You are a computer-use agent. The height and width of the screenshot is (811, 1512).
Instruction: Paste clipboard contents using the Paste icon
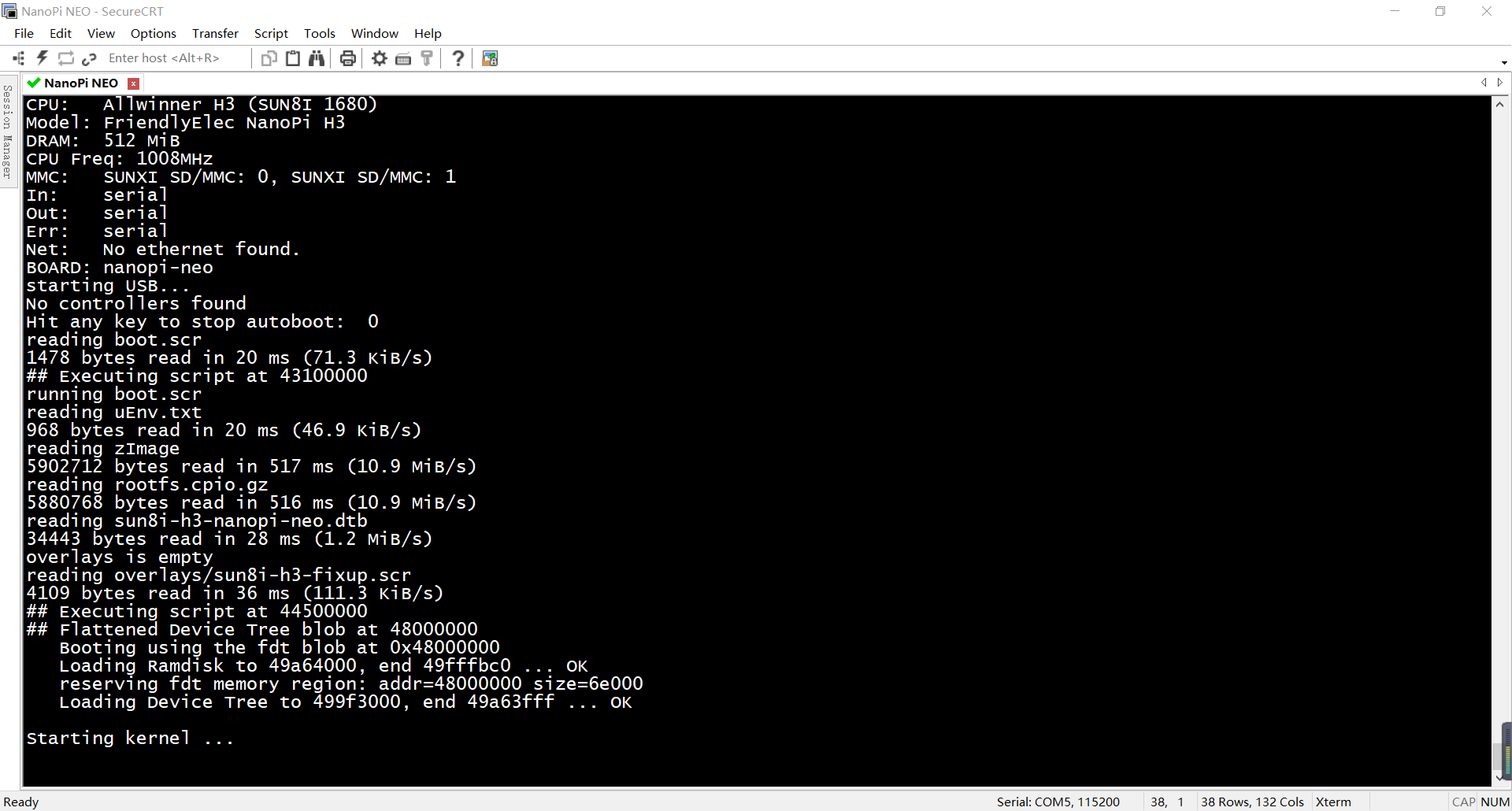pyautogui.click(x=292, y=58)
